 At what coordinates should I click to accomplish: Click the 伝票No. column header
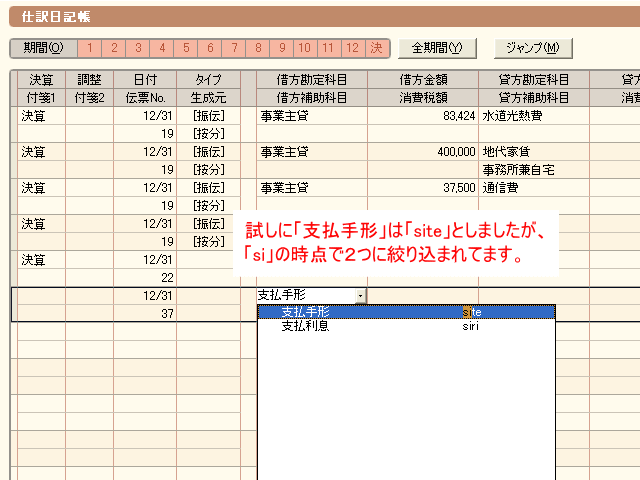(145, 98)
